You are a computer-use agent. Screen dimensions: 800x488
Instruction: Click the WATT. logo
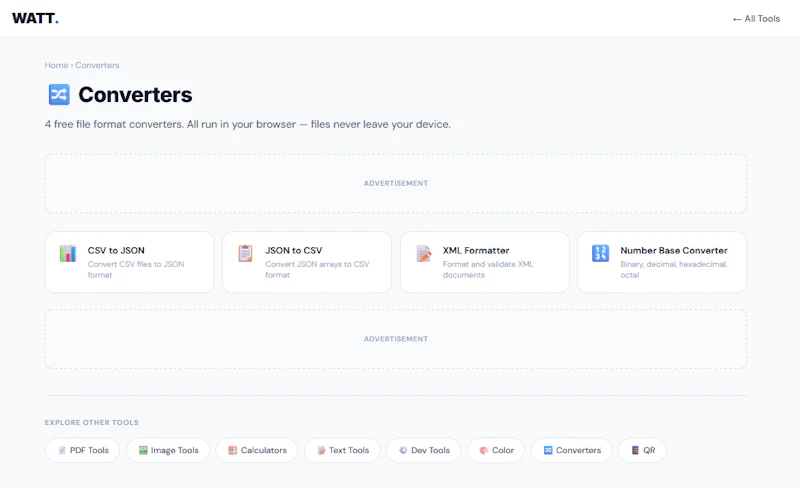(35, 18)
